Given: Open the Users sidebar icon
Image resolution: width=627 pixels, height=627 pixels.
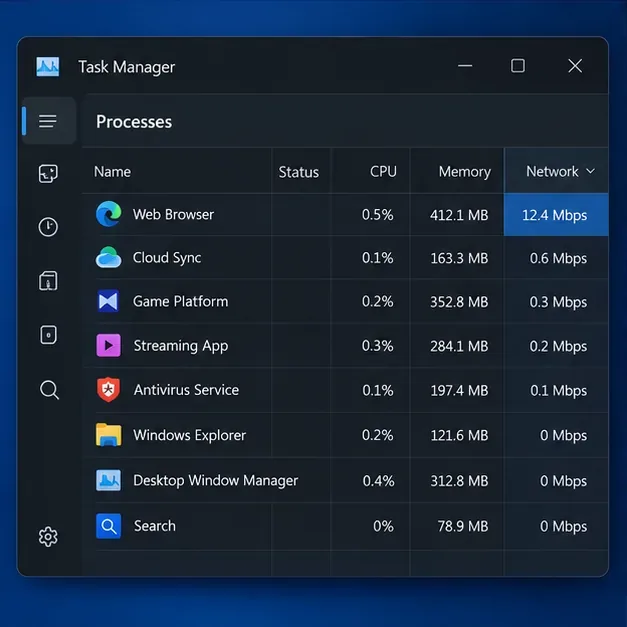Looking at the screenshot, I should (48, 335).
